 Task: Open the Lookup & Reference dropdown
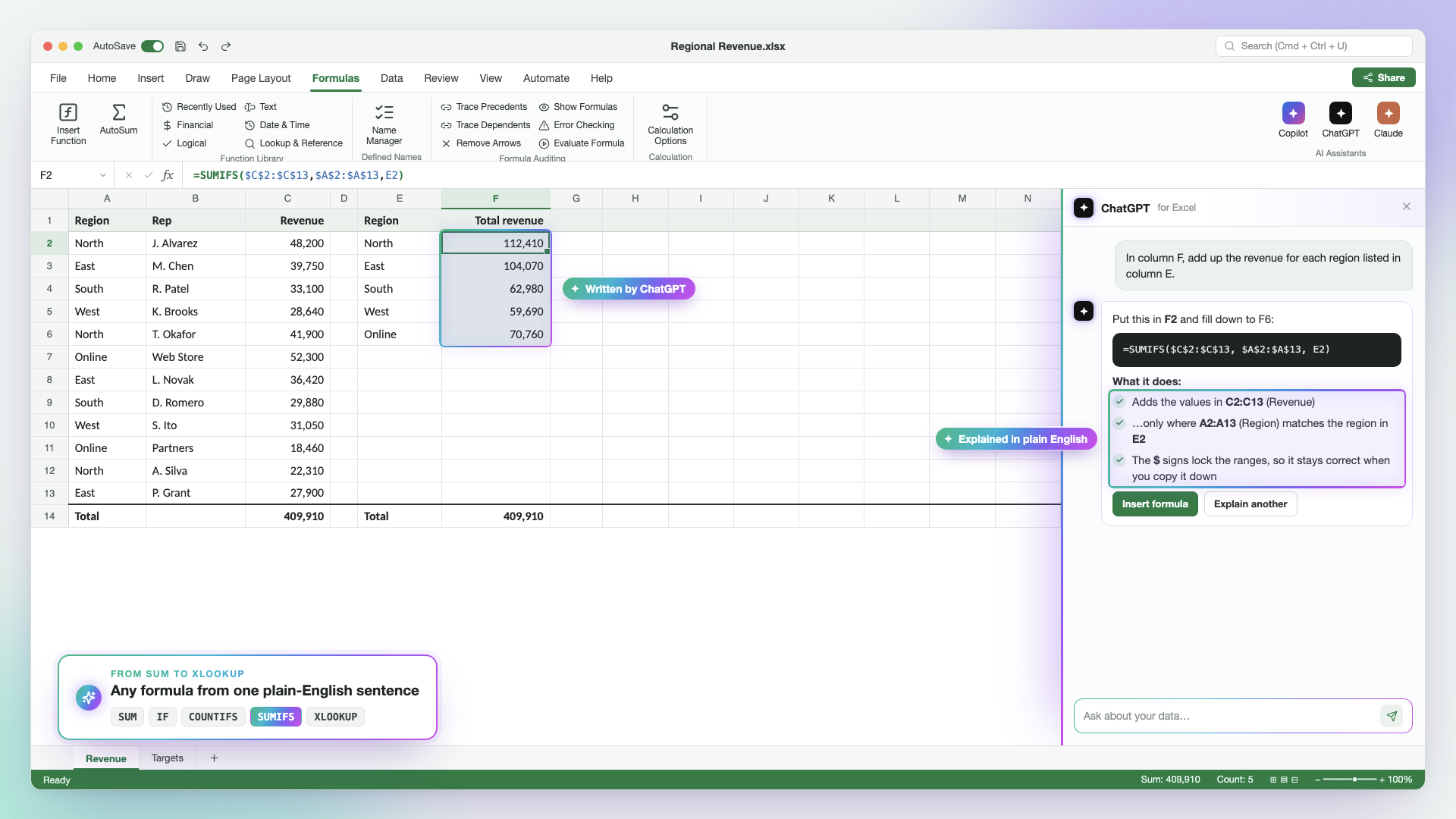[293, 143]
